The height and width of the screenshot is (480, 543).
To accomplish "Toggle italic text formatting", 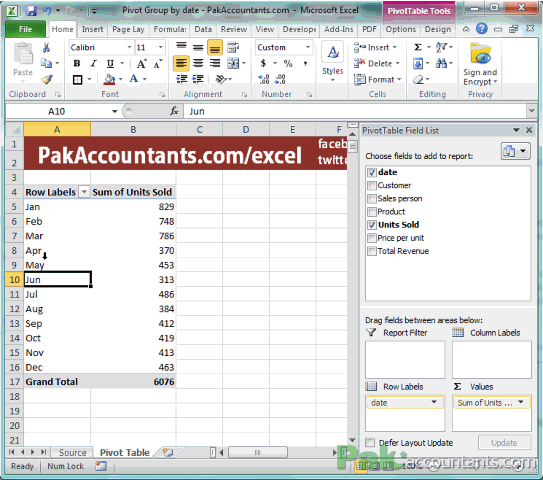I will 93,63.
